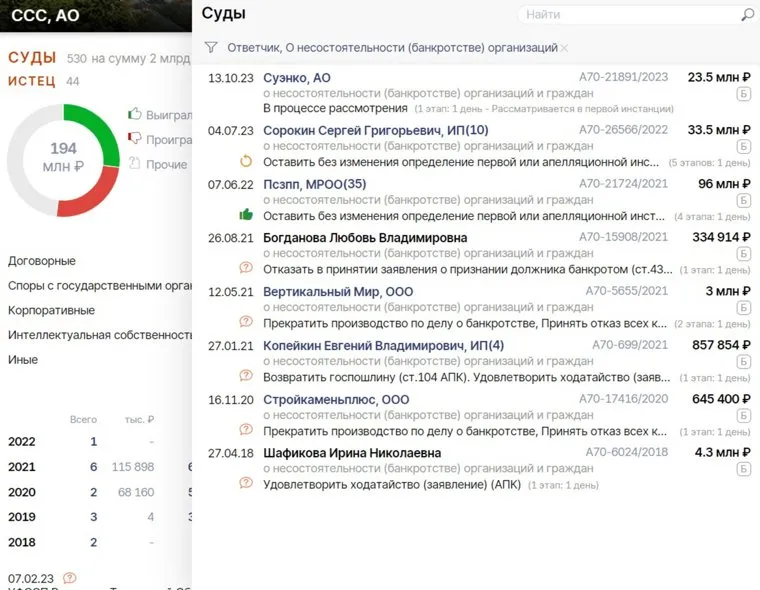Click the Б badge on Шафикова row
The image size is (760, 590).
pos(743,470)
